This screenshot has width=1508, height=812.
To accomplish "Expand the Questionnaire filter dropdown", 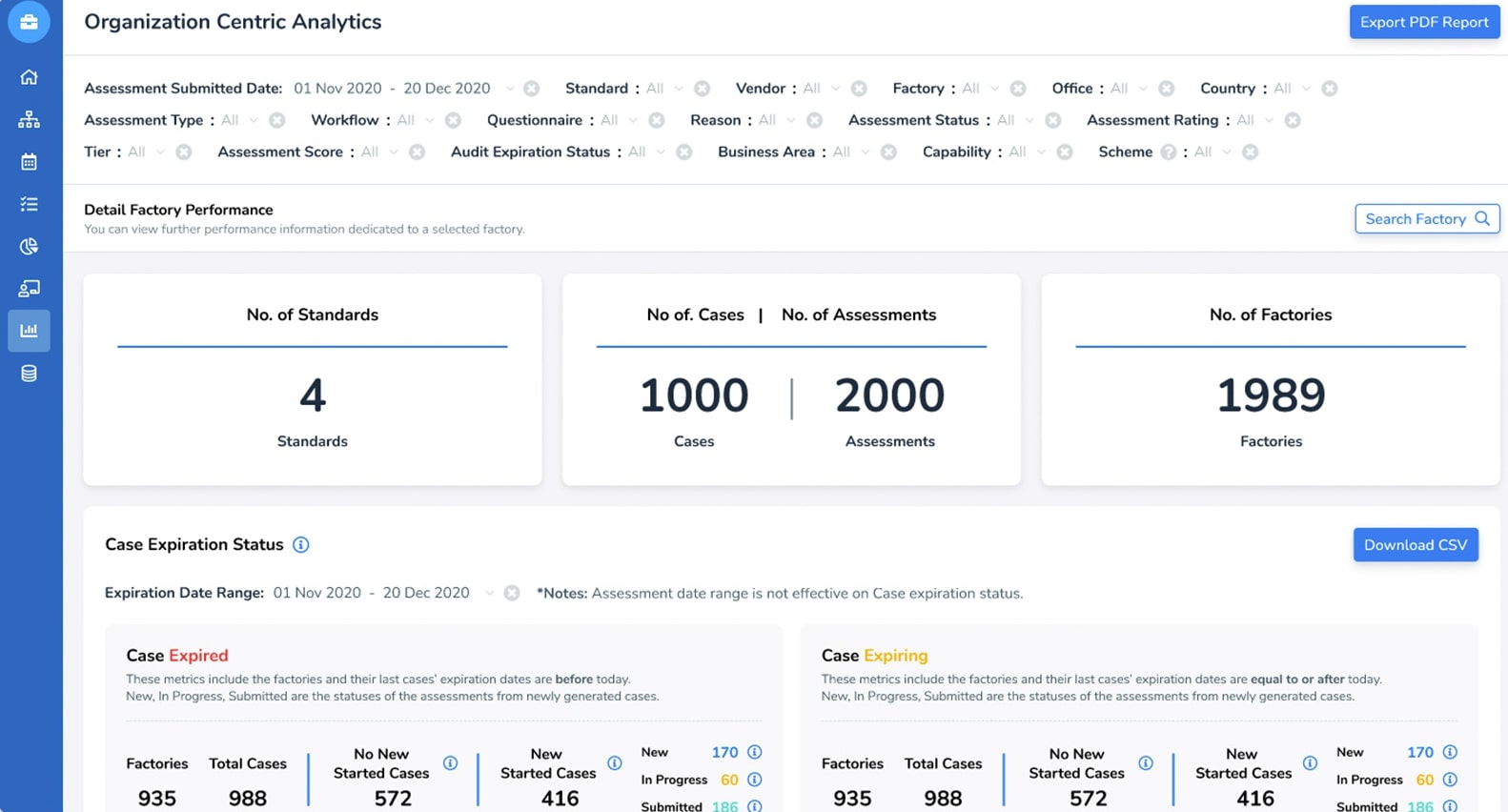I will [x=633, y=120].
